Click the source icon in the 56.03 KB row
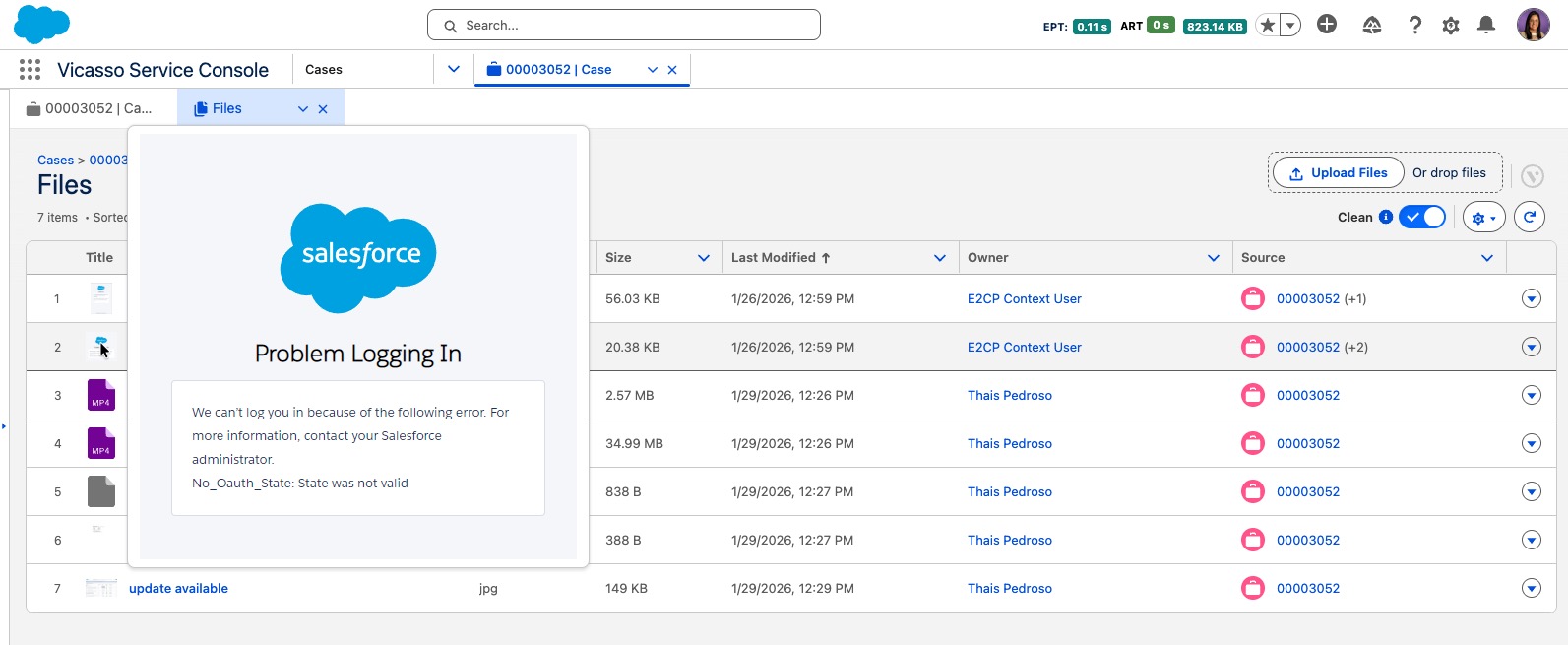The image size is (1568, 645). tap(1253, 298)
